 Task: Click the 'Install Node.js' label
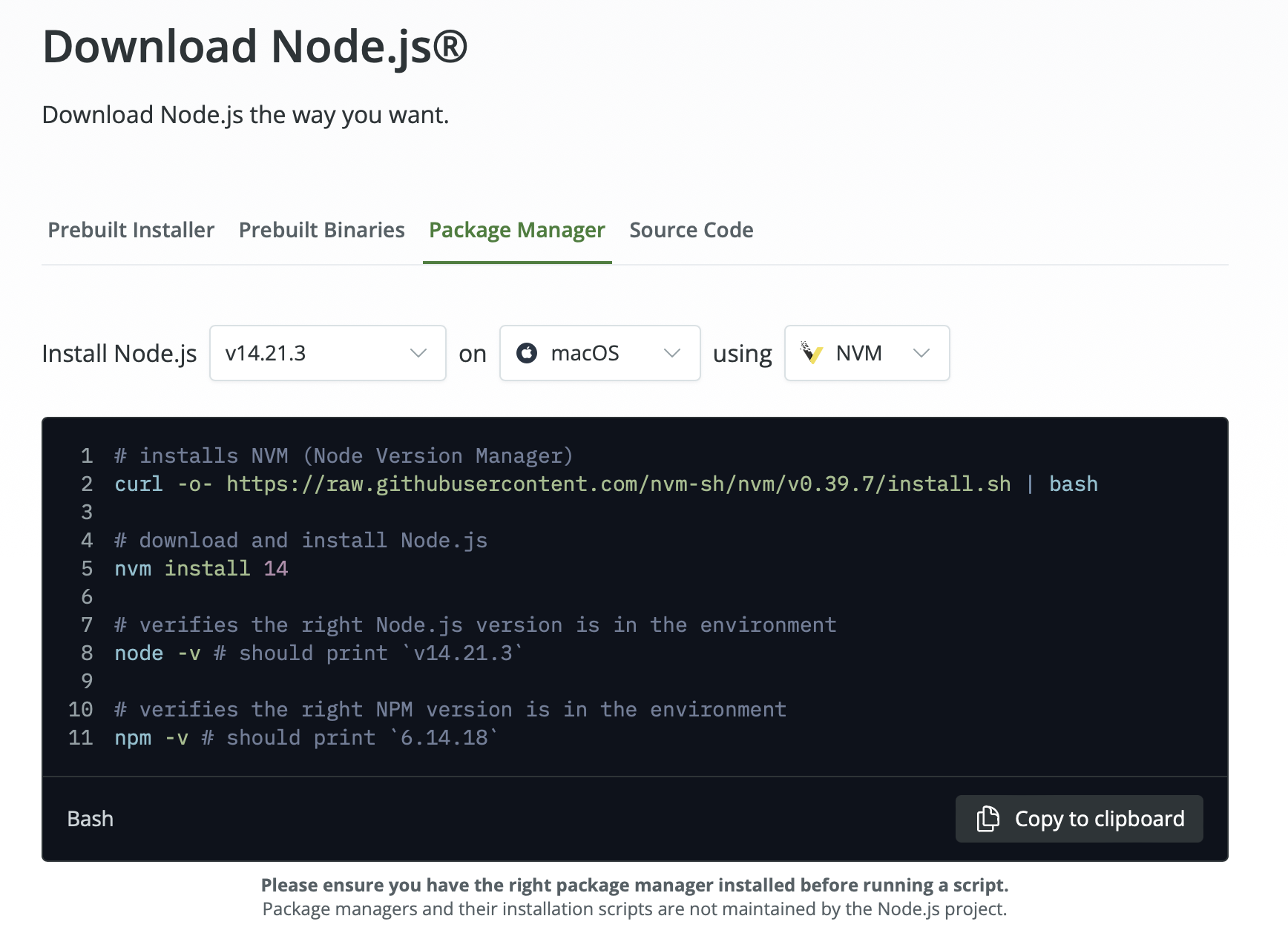pyautogui.click(x=119, y=354)
